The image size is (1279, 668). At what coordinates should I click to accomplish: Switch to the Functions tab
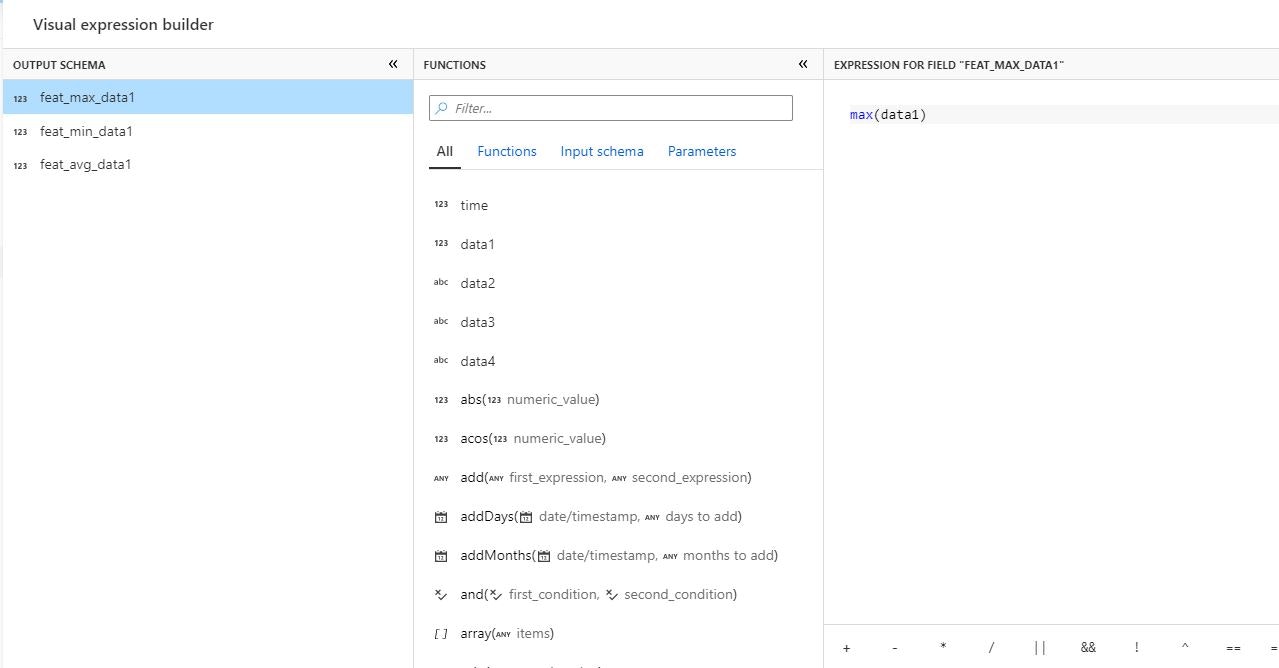tap(506, 151)
